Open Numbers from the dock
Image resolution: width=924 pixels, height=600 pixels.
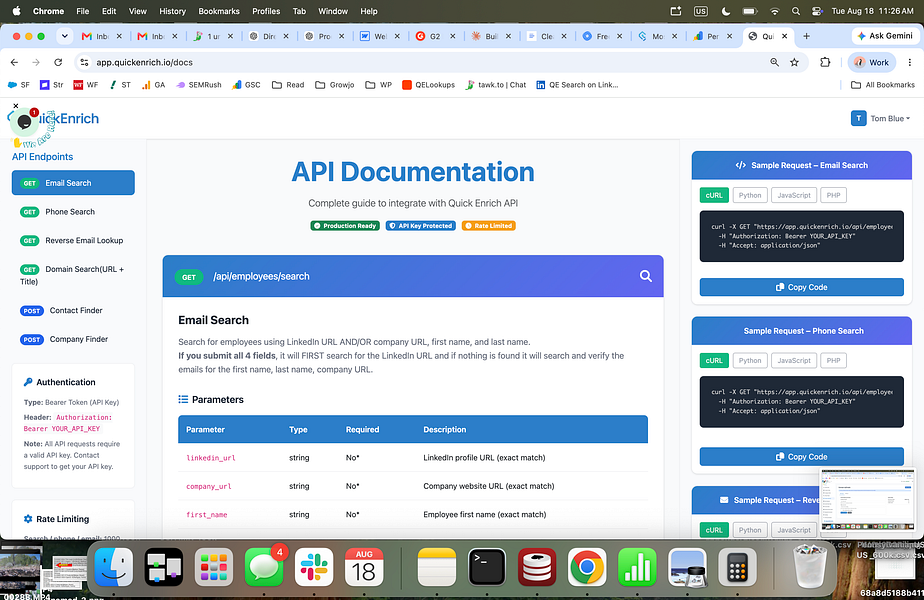637,567
